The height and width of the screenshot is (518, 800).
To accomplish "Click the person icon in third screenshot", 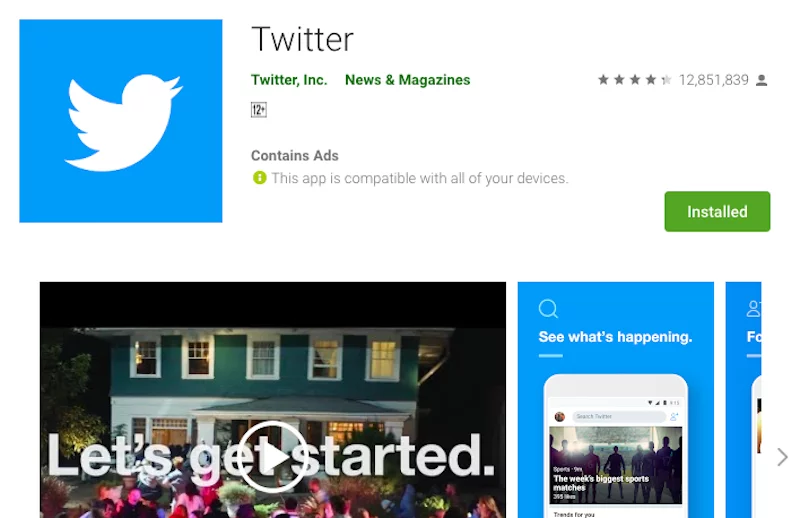I will tap(754, 309).
